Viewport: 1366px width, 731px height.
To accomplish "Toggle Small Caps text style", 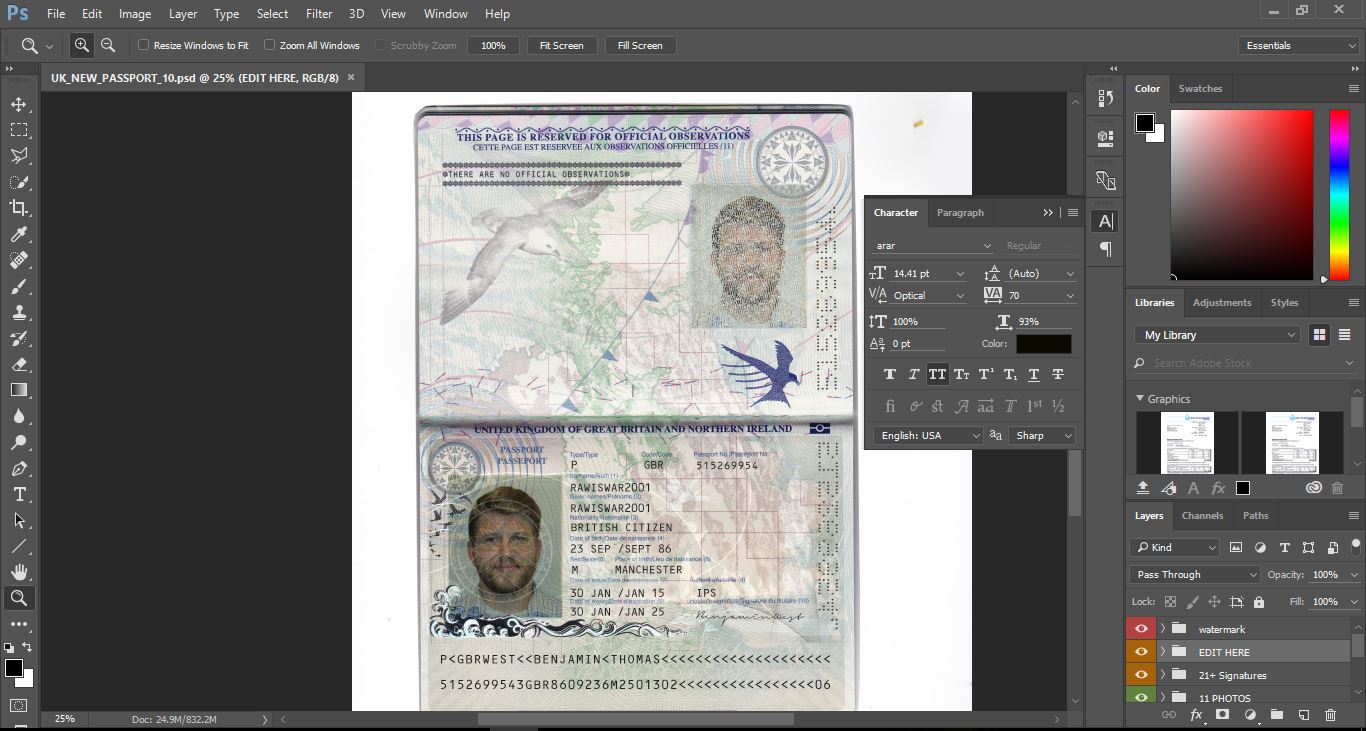I will (962, 375).
